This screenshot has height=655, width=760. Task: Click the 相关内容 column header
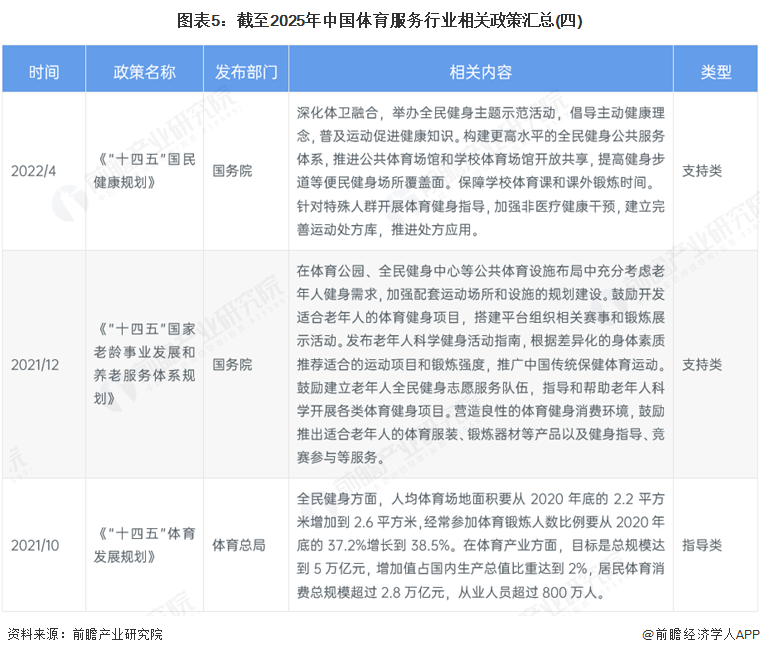[x=480, y=72]
